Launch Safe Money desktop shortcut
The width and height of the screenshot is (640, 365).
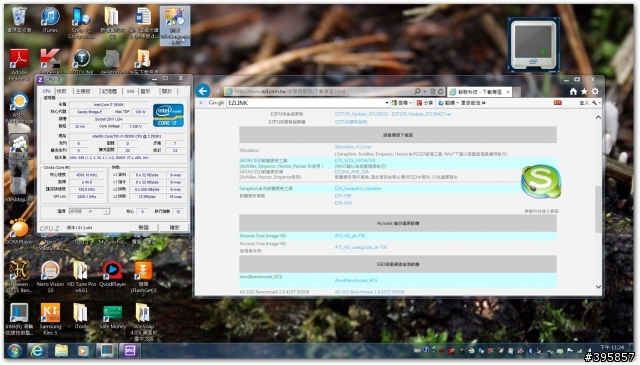(112, 316)
